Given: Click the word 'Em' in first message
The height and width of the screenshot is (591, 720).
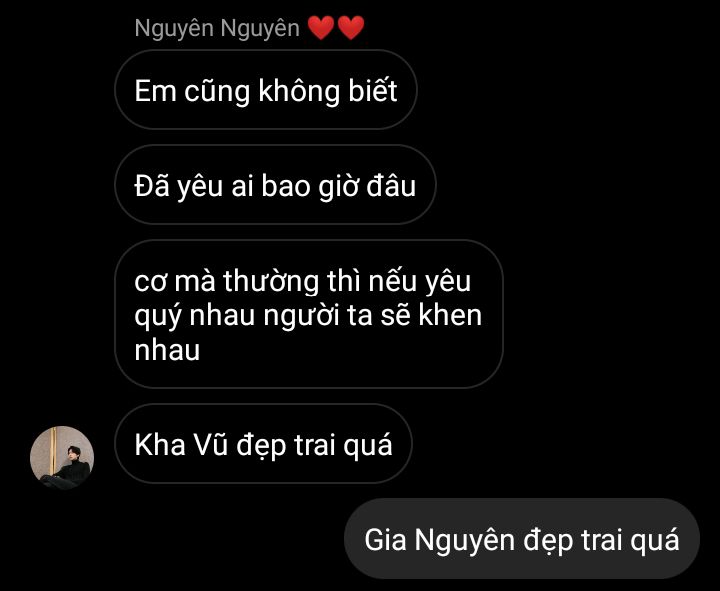Looking at the screenshot, I should (155, 90).
